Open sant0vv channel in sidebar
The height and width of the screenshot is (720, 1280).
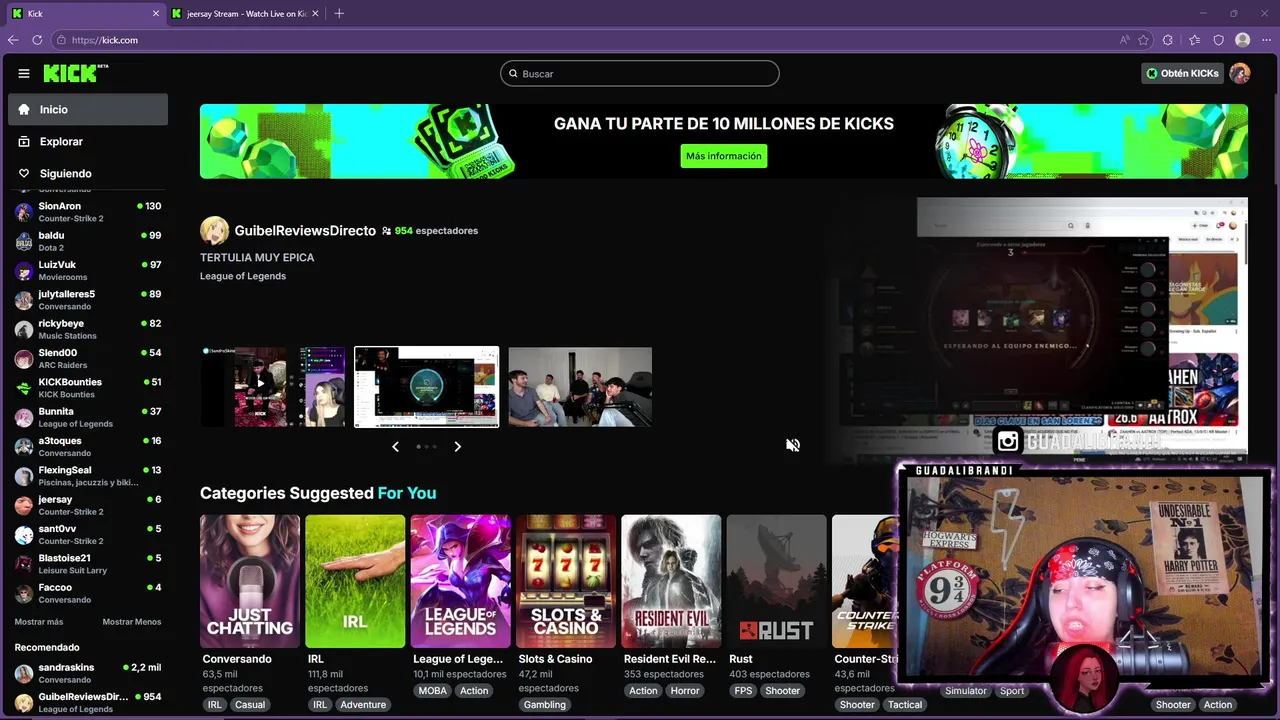pos(88,534)
